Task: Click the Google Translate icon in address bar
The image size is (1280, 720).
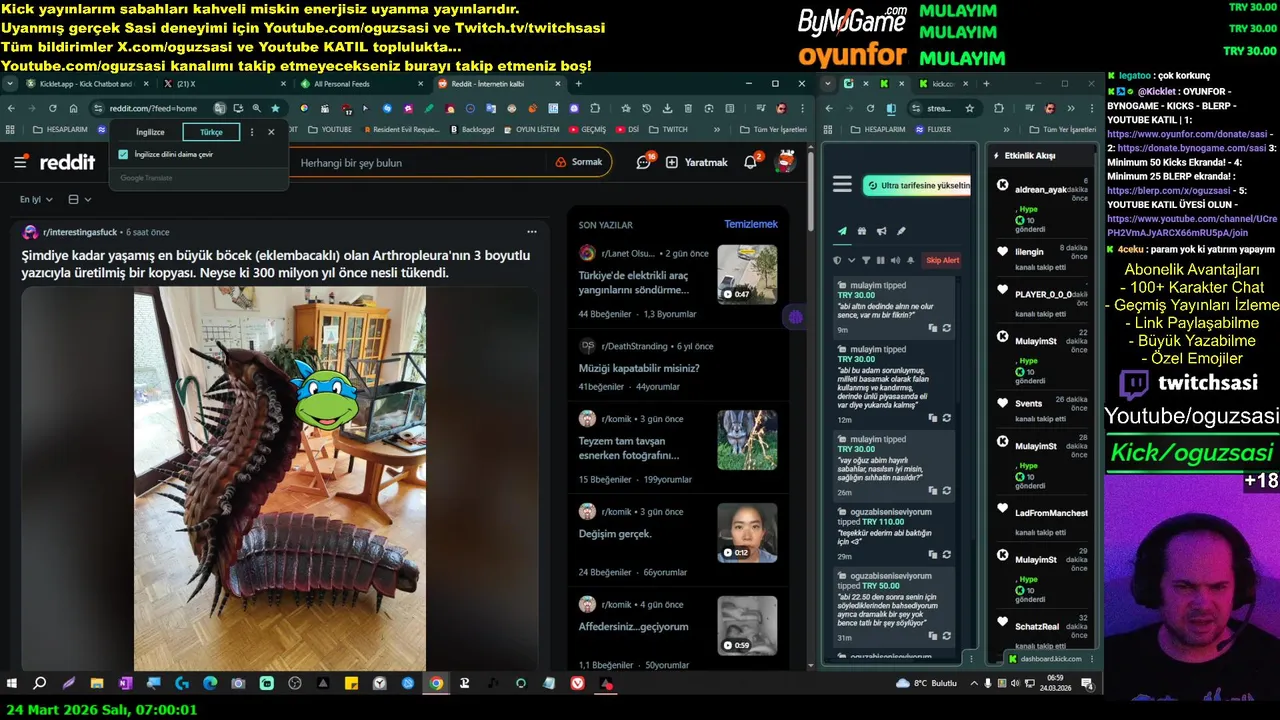Action: tap(220, 108)
